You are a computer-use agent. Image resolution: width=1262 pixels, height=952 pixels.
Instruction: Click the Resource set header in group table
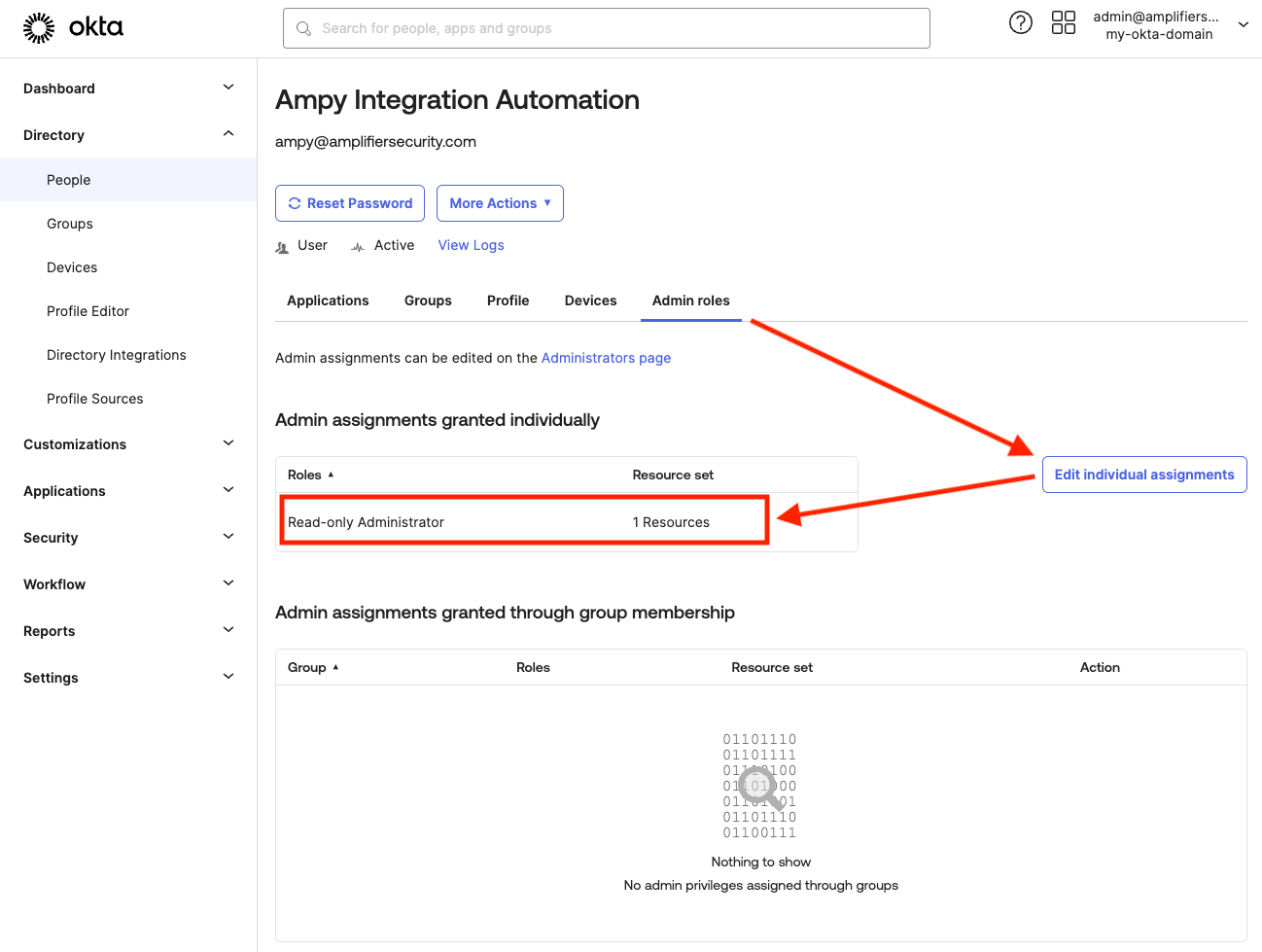pyautogui.click(x=772, y=667)
